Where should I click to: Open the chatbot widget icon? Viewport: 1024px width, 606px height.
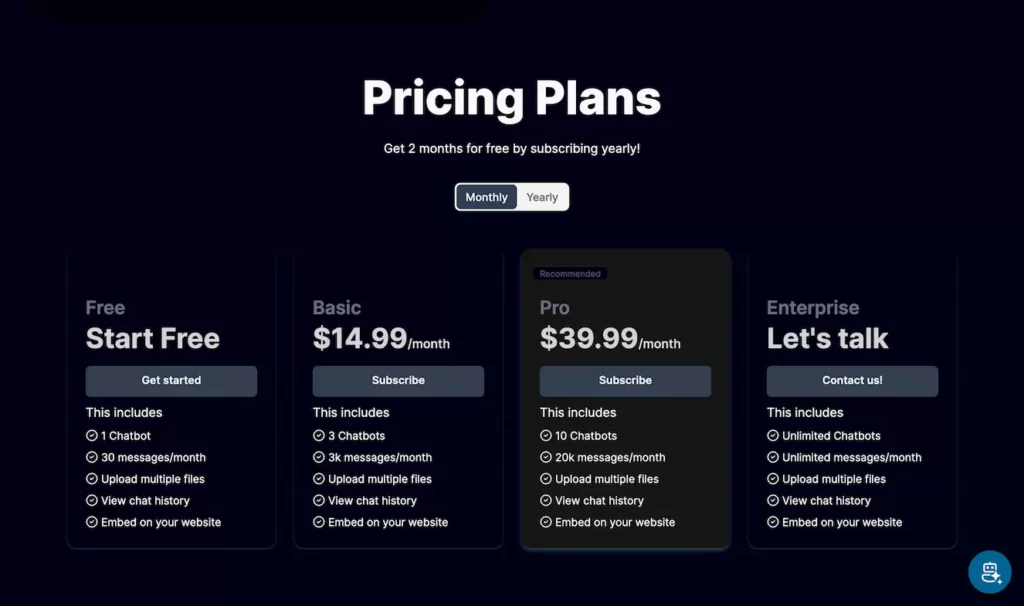[x=989, y=572]
